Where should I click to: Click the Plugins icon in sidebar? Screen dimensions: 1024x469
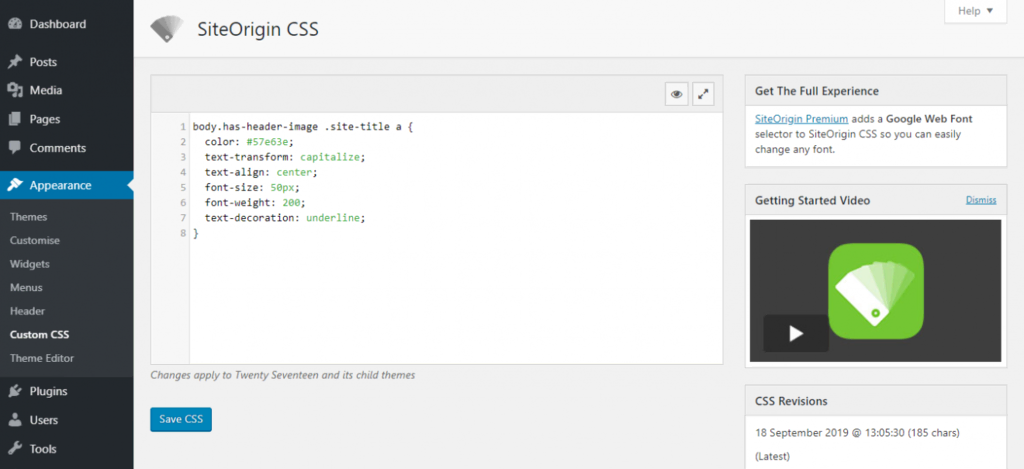point(15,391)
